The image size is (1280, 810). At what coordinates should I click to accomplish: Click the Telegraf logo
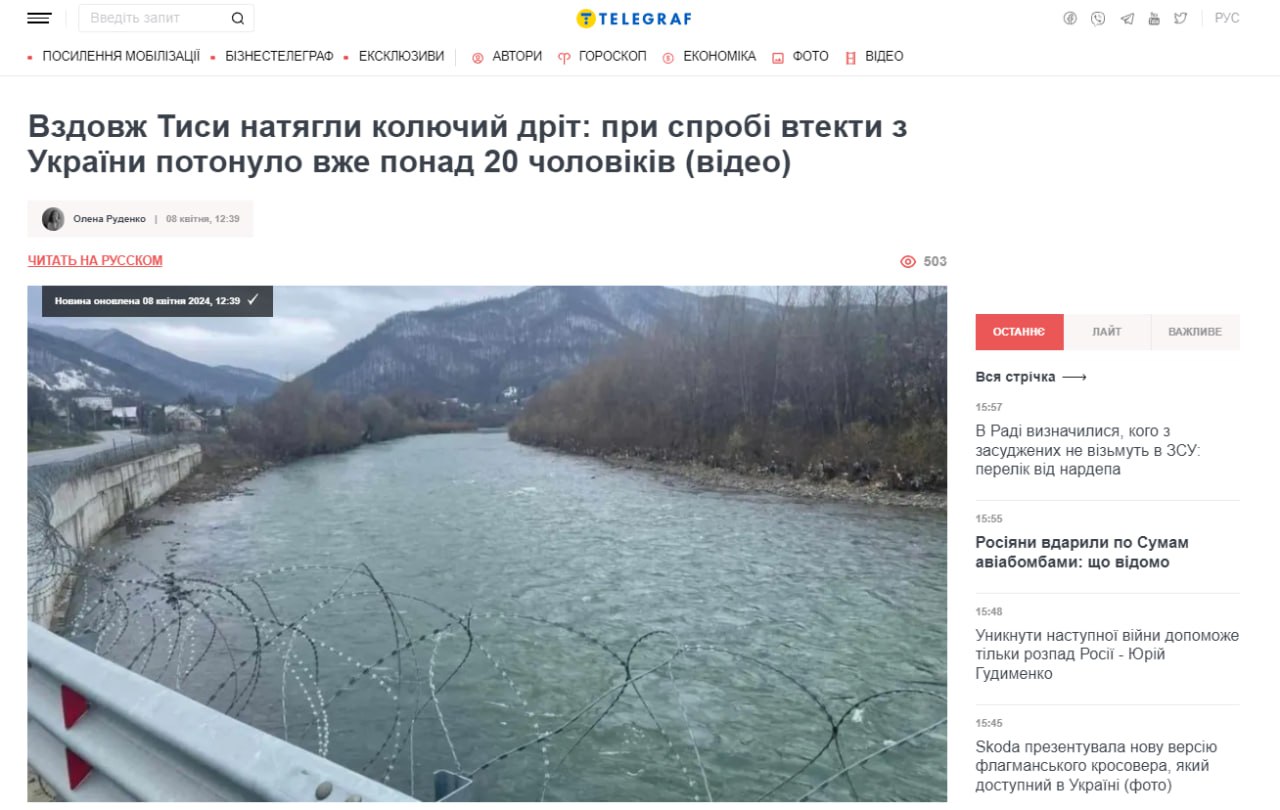[x=634, y=18]
